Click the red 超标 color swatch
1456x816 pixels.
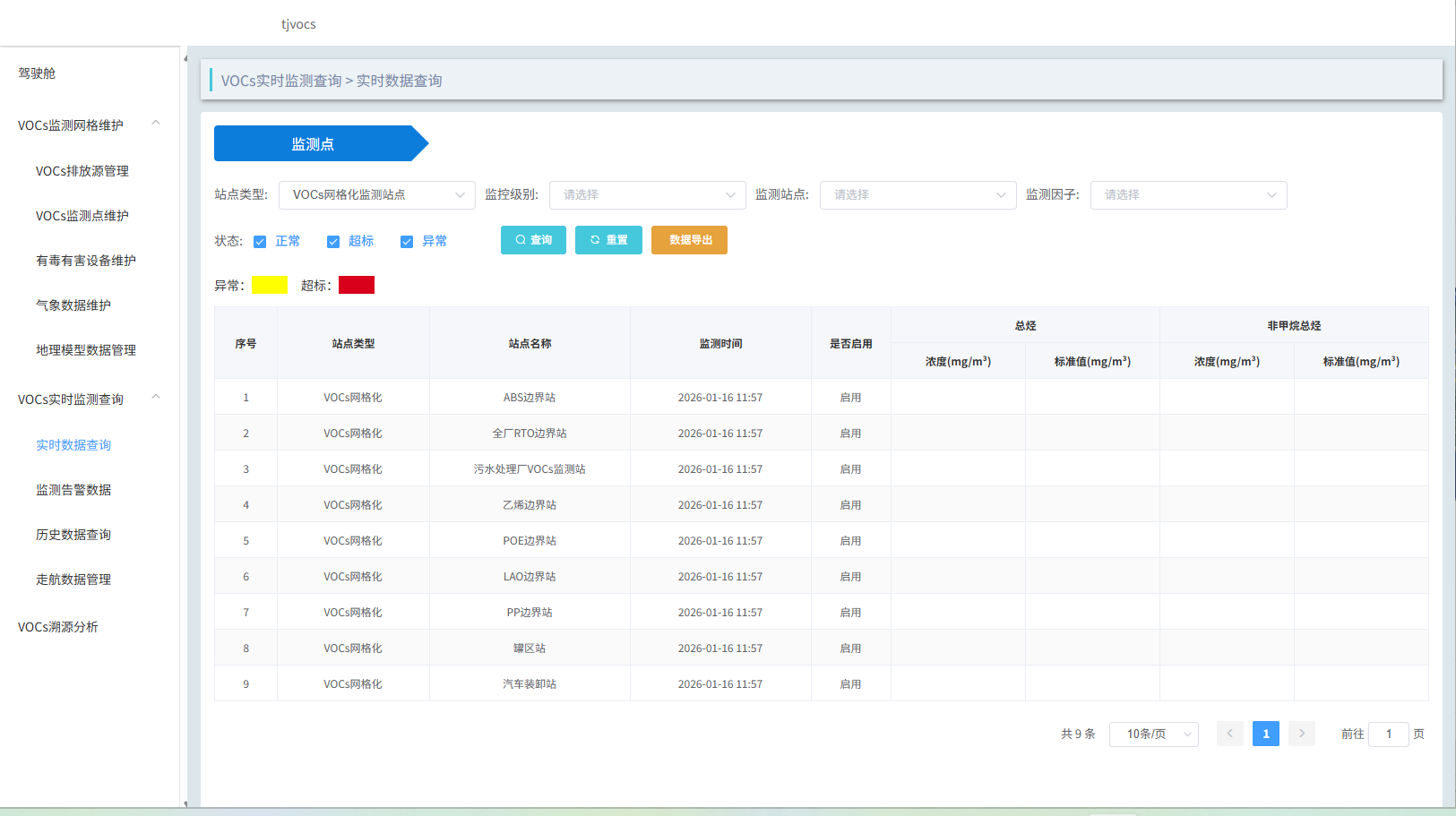click(357, 285)
